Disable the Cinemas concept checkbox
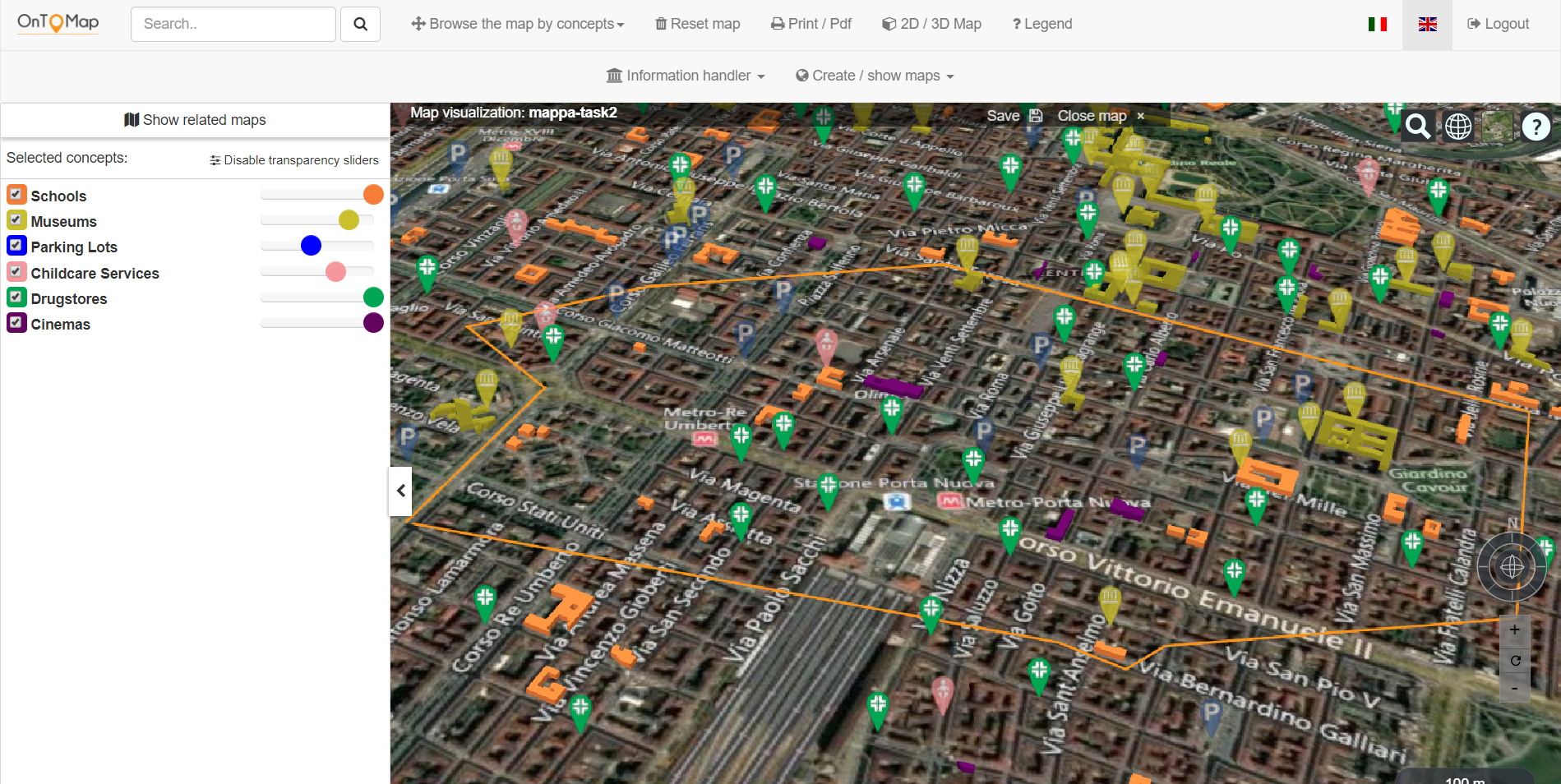The height and width of the screenshot is (784, 1561). (x=16, y=323)
